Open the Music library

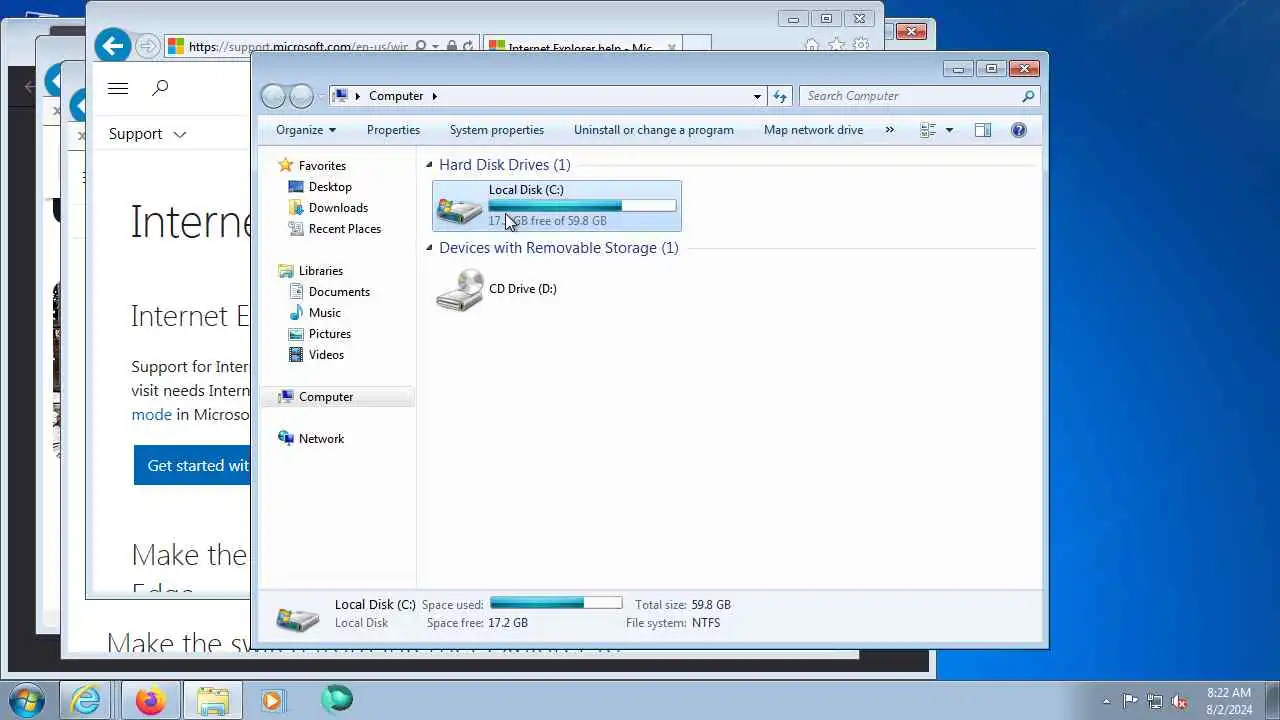click(324, 313)
